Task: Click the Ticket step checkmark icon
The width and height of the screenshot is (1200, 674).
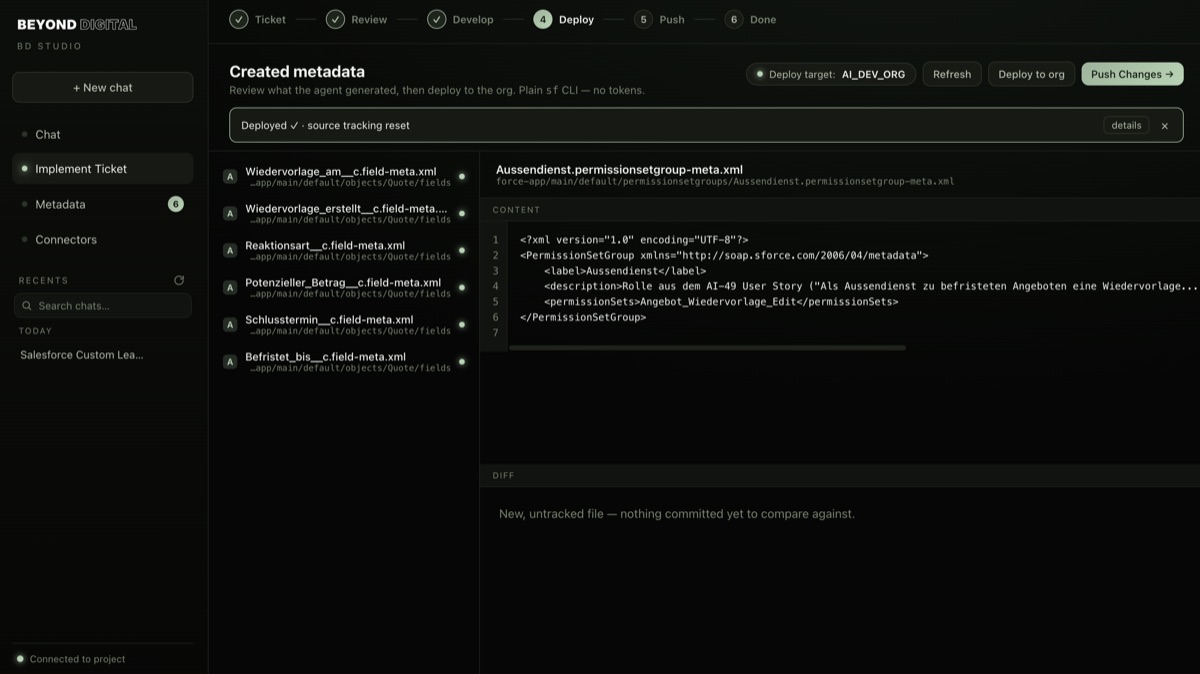Action: click(x=238, y=19)
